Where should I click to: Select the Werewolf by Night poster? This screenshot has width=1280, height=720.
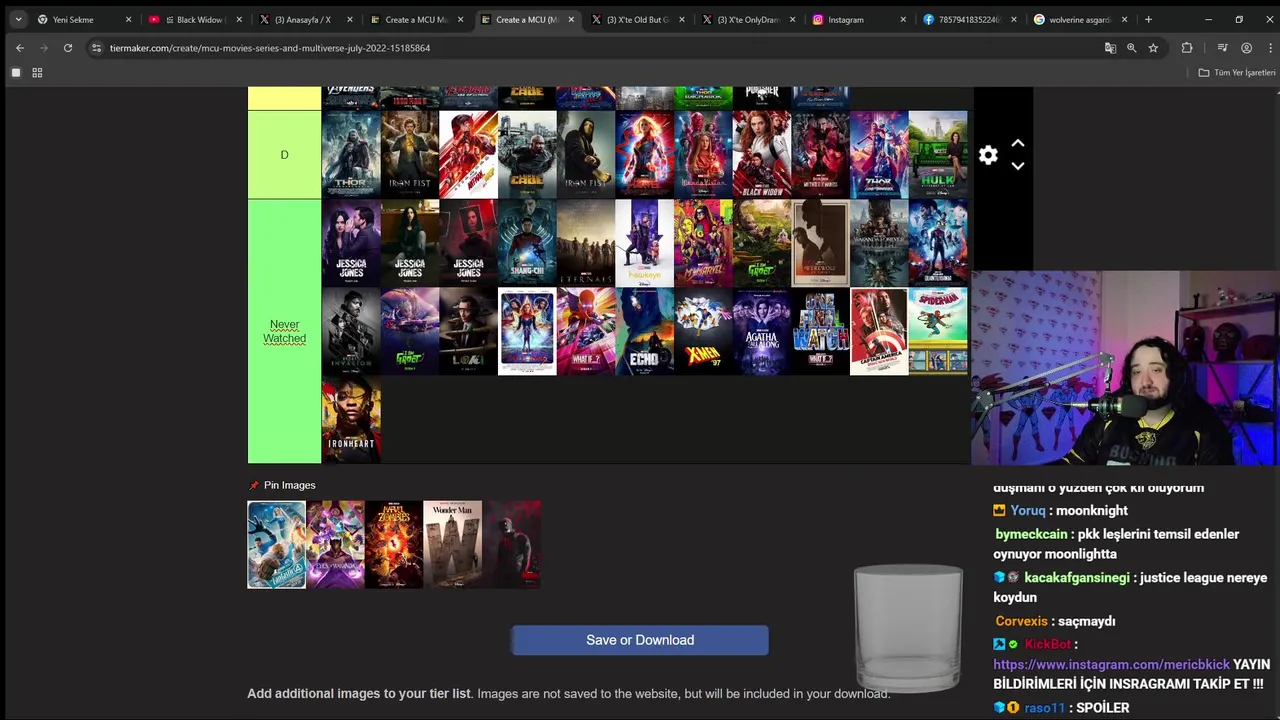[821, 243]
